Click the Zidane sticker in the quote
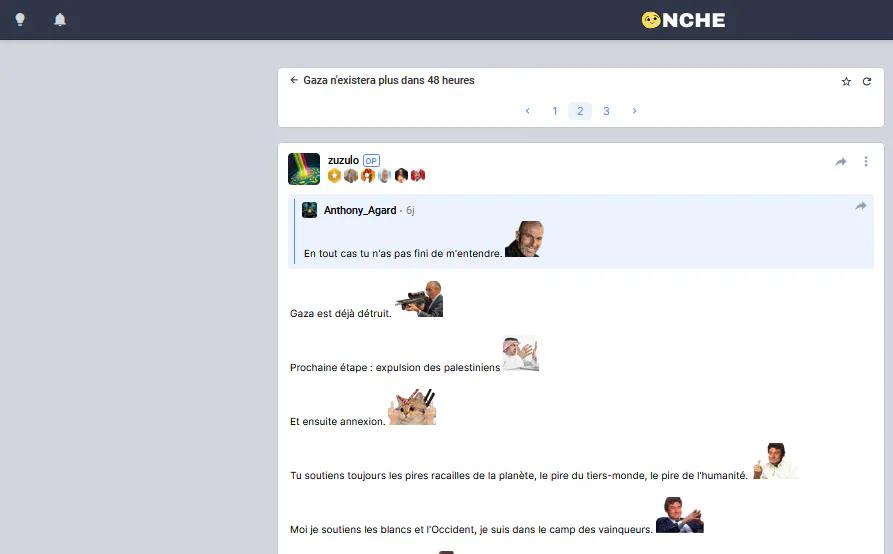Screen dimensions: 893x554 pos(525,239)
